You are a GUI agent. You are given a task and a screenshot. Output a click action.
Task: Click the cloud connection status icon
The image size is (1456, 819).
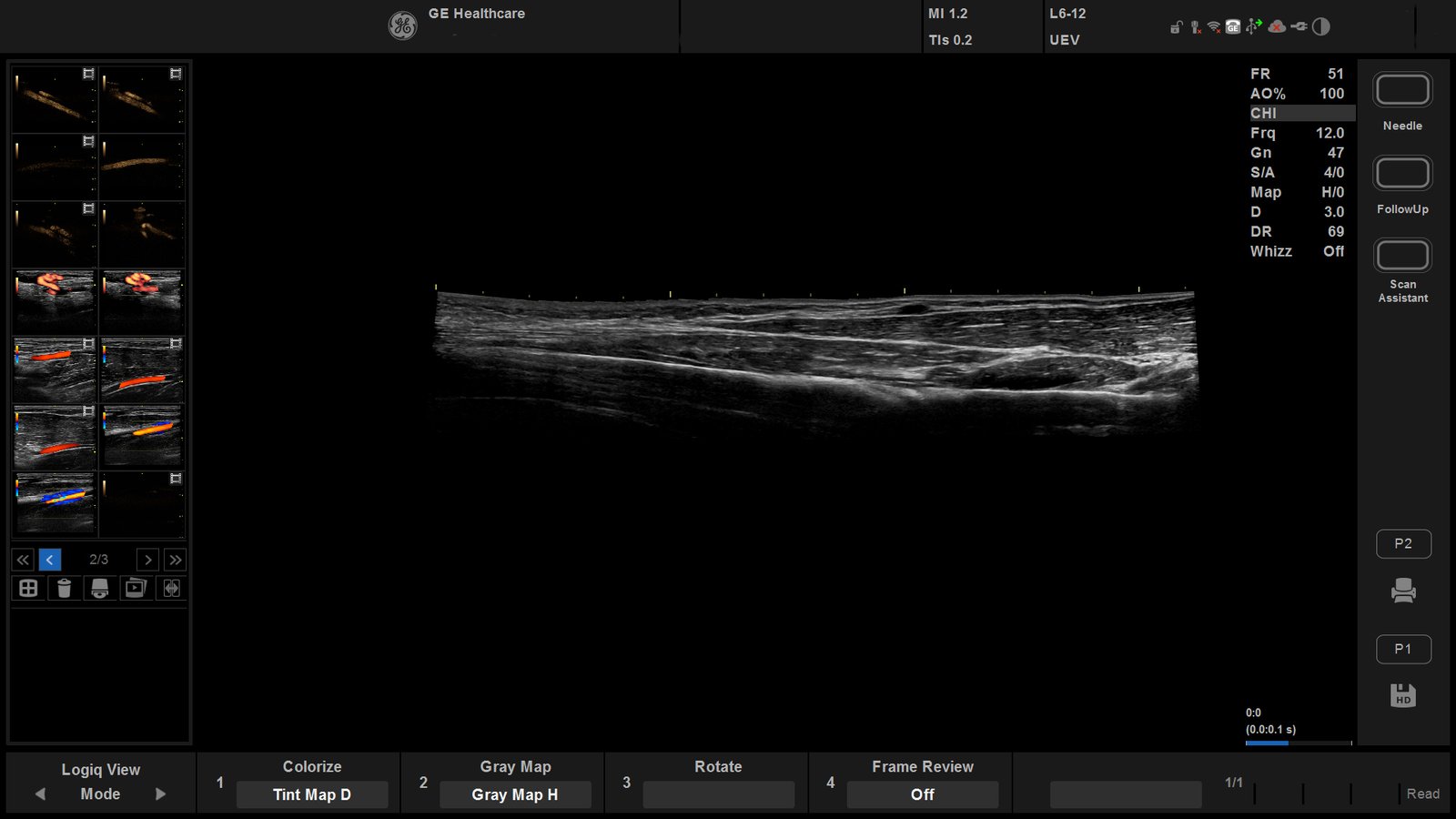pyautogui.click(x=1277, y=27)
